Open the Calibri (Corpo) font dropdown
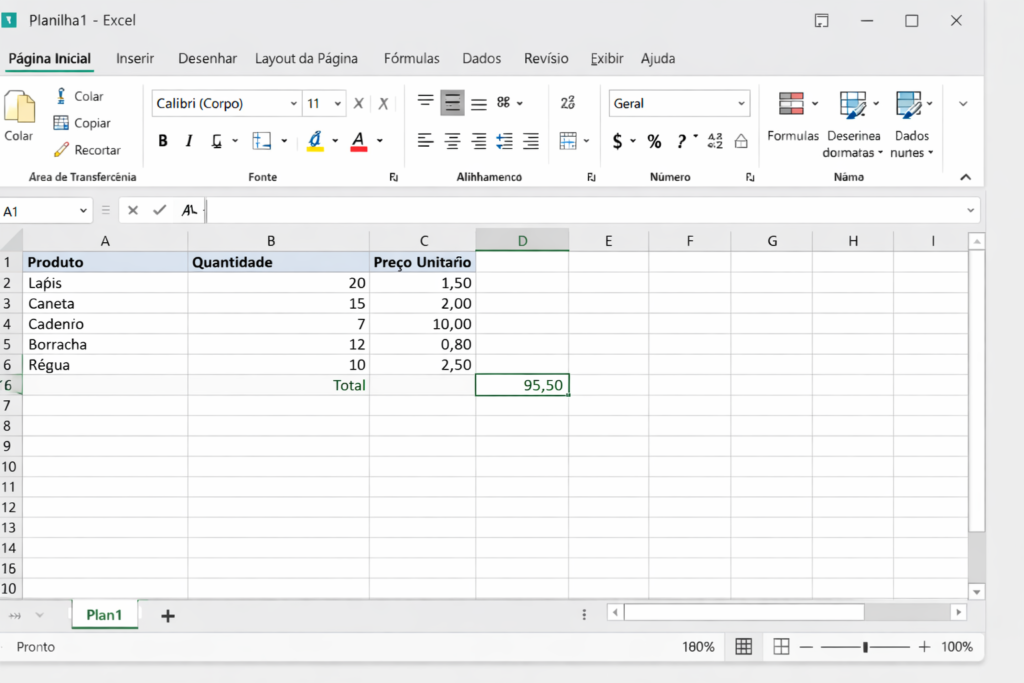Image resolution: width=1024 pixels, height=683 pixels. 293,104
